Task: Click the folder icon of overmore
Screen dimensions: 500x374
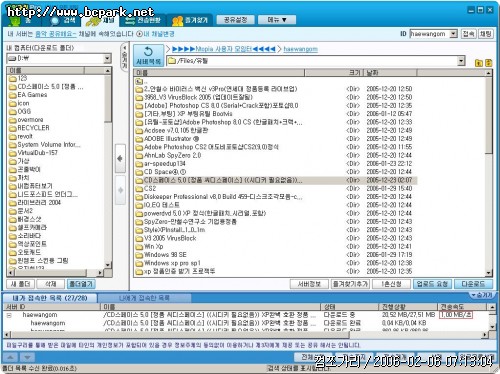Action: pyautogui.click(x=13, y=120)
